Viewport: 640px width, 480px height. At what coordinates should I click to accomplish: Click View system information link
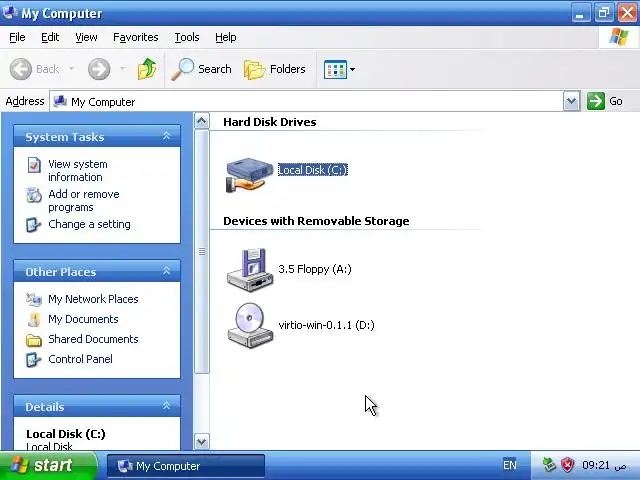pyautogui.click(x=78, y=171)
